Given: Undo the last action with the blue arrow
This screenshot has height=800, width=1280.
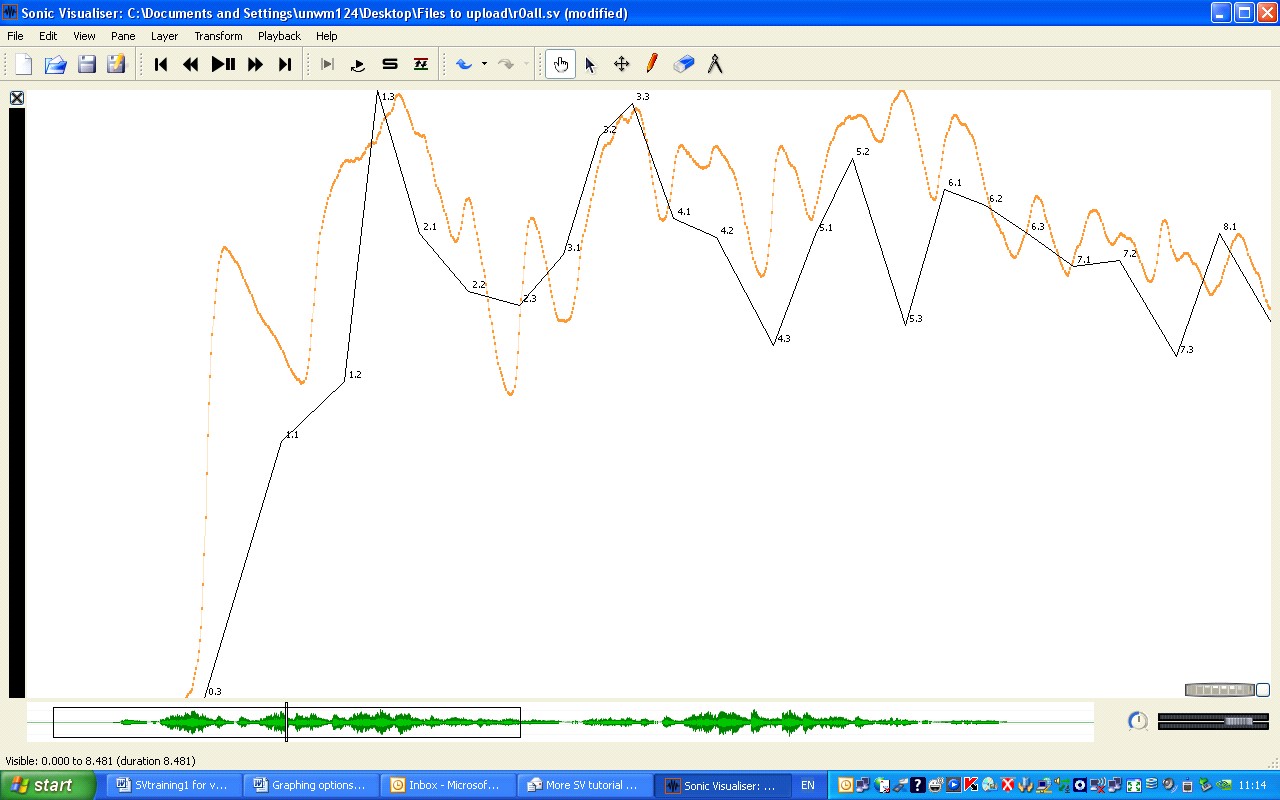Looking at the screenshot, I should click(x=464, y=64).
